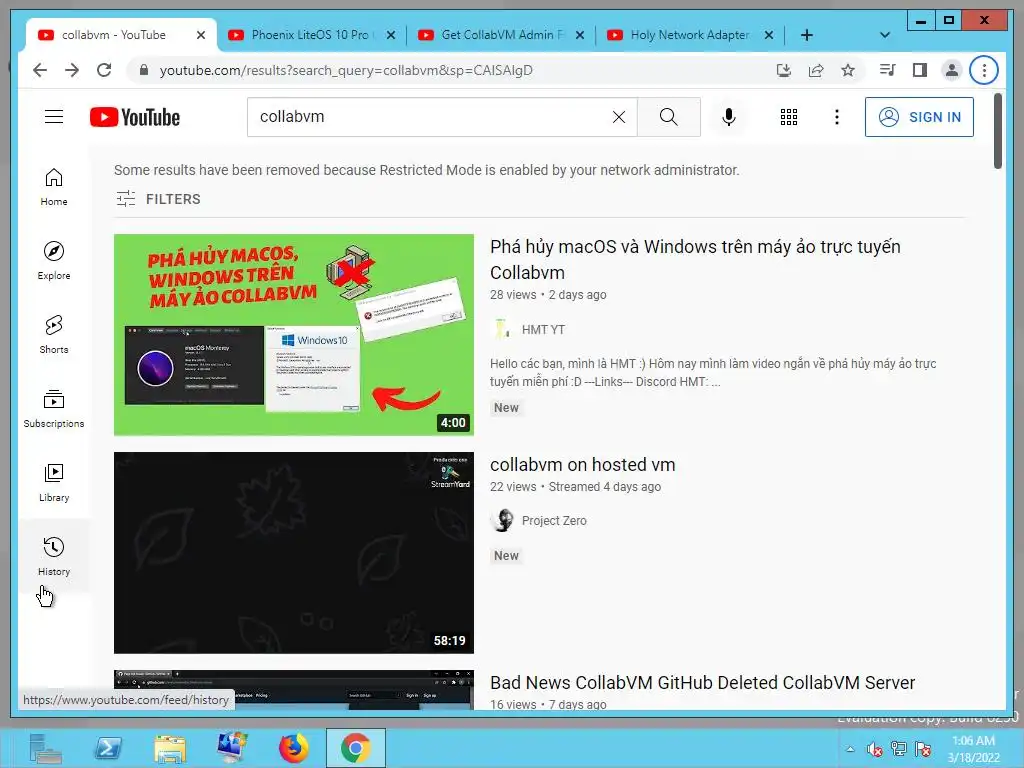Image resolution: width=1024 pixels, height=768 pixels.
Task: Click the address bar URL
Action: click(346, 70)
